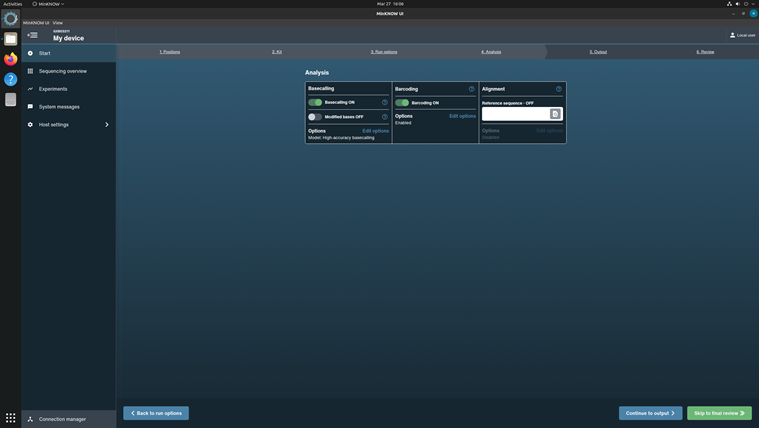The width and height of the screenshot is (759, 428).
Task: Open the Experiments page
Action: tap(53, 89)
